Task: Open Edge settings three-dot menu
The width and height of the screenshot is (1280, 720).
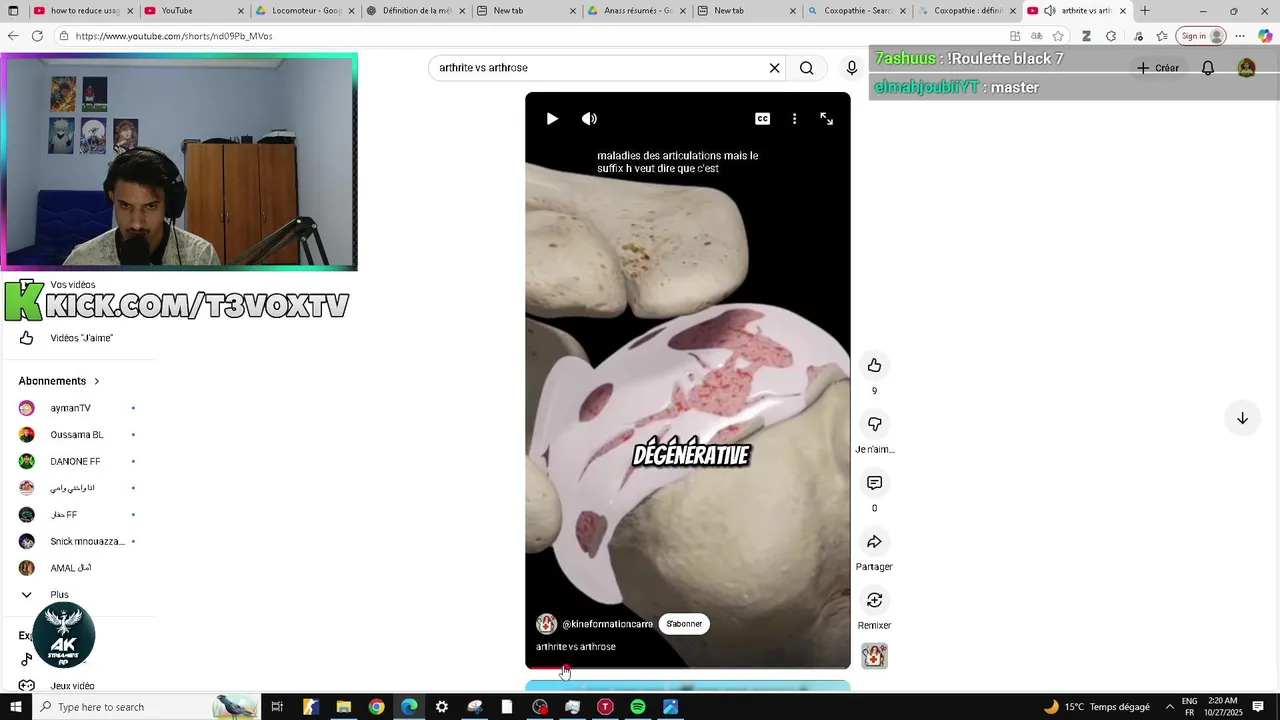Action: (1240, 36)
